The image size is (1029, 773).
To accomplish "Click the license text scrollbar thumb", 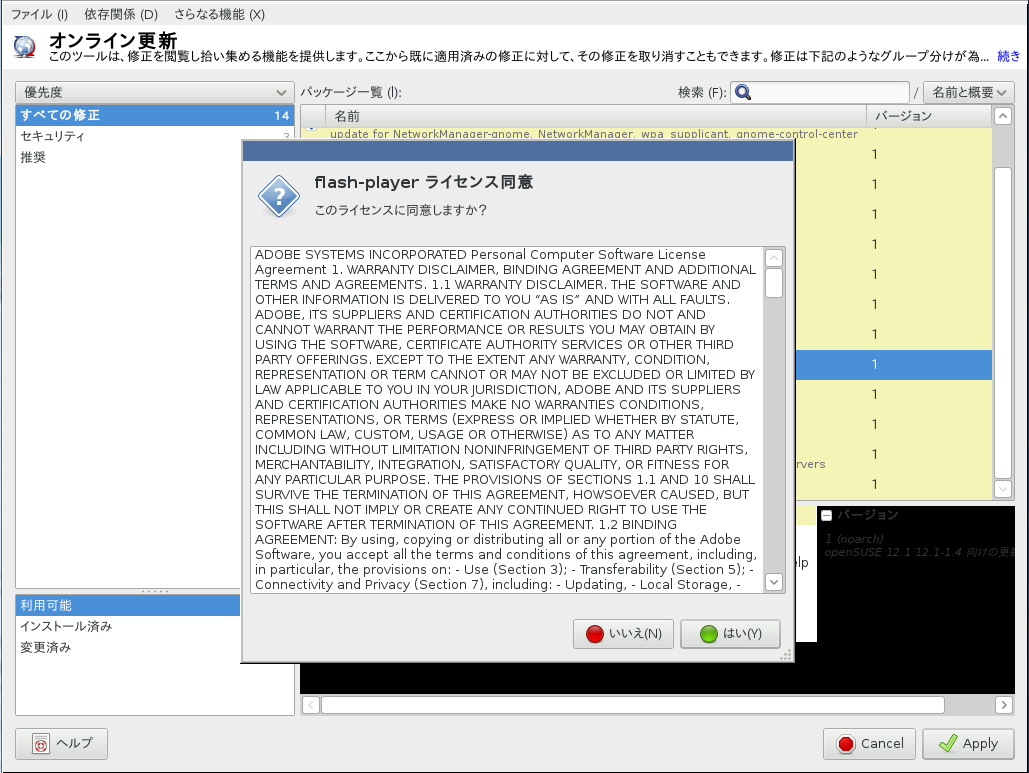I will click(774, 283).
